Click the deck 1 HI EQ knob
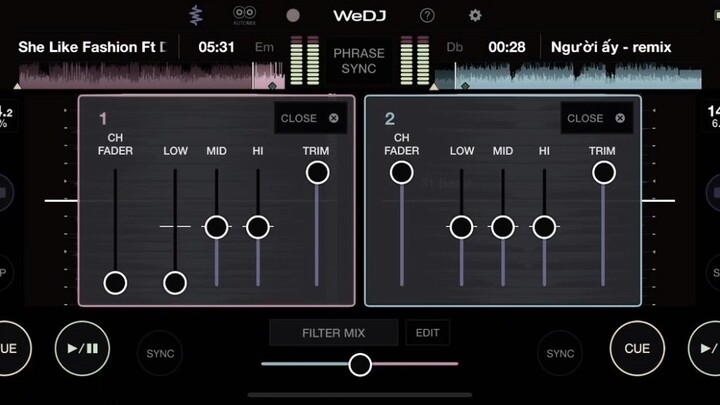720x405 pixels. point(258,227)
